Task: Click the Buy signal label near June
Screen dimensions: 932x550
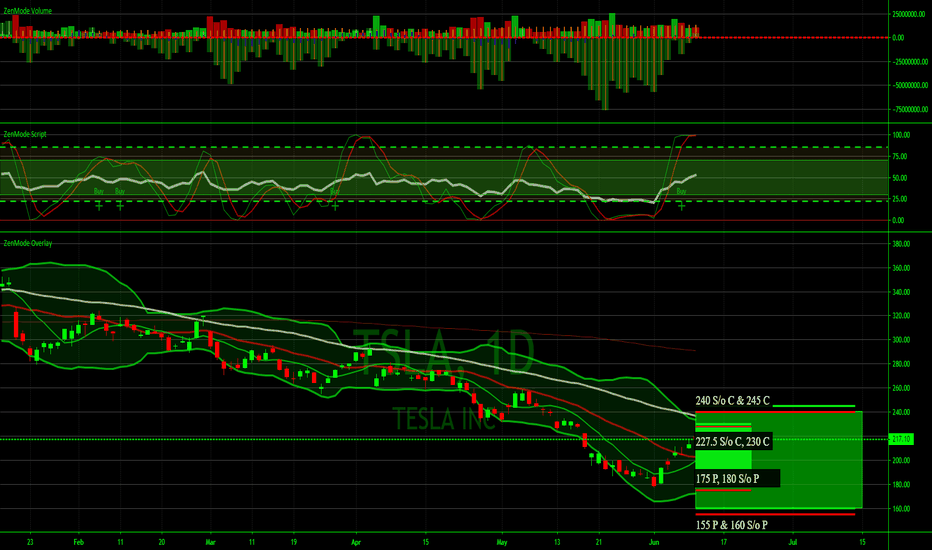Action: pyautogui.click(x=681, y=191)
